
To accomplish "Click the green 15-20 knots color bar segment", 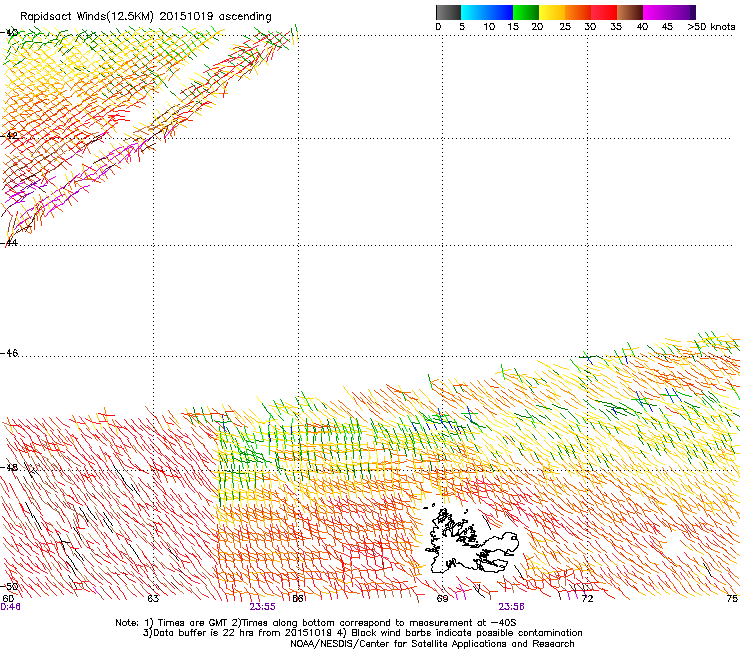I will pos(526,12).
